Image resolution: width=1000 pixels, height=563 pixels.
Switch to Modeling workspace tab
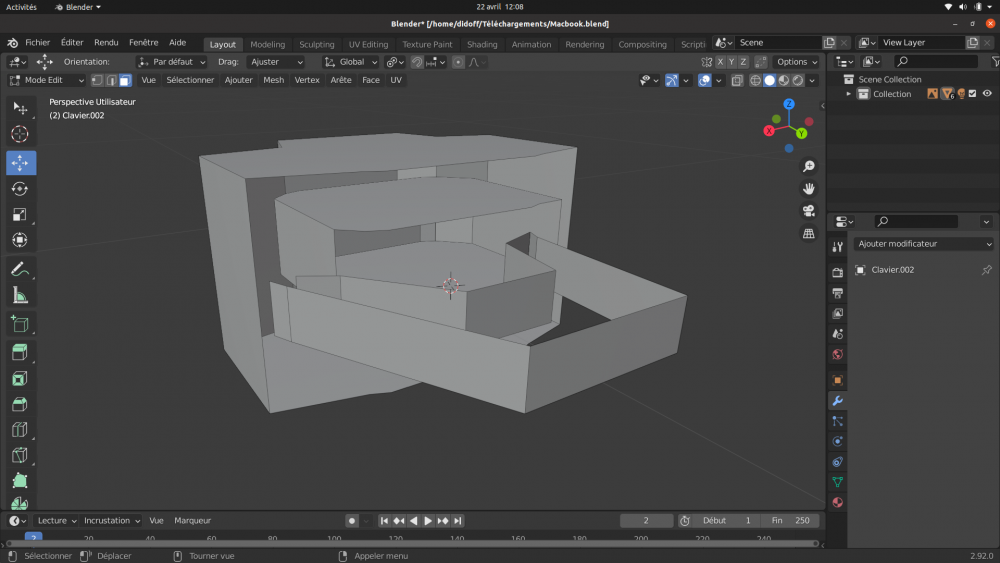coord(267,44)
